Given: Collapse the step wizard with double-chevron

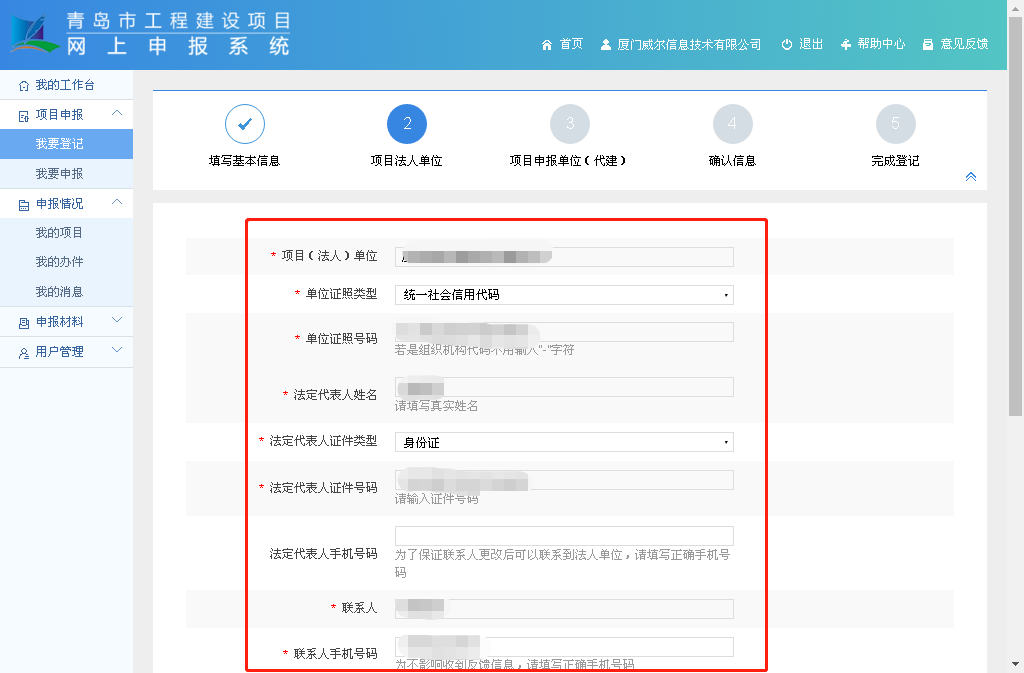Looking at the screenshot, I should [970, 177].
